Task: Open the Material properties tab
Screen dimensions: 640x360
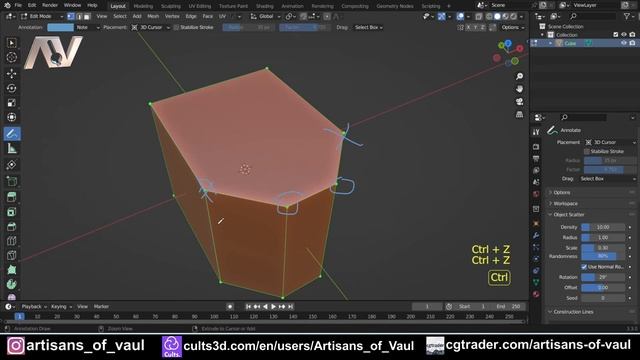Action: pyautogui.click(x=536, y=294)
